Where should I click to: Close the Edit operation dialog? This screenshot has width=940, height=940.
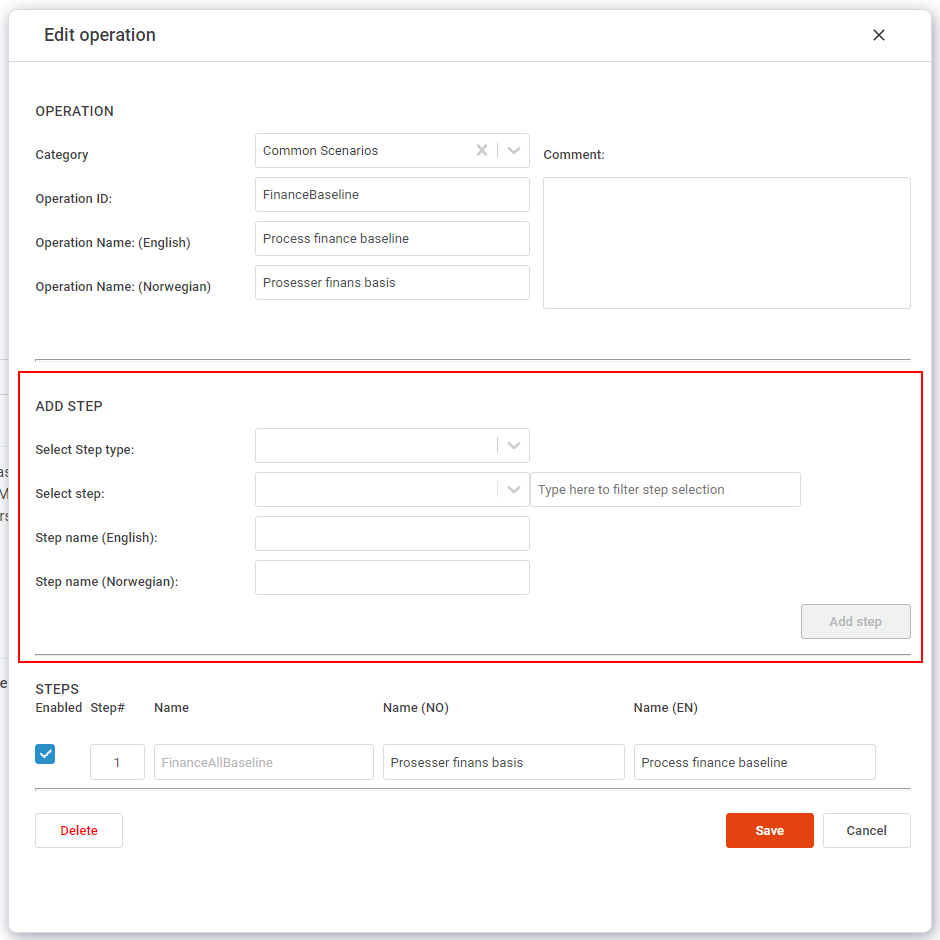click(878, 34)
